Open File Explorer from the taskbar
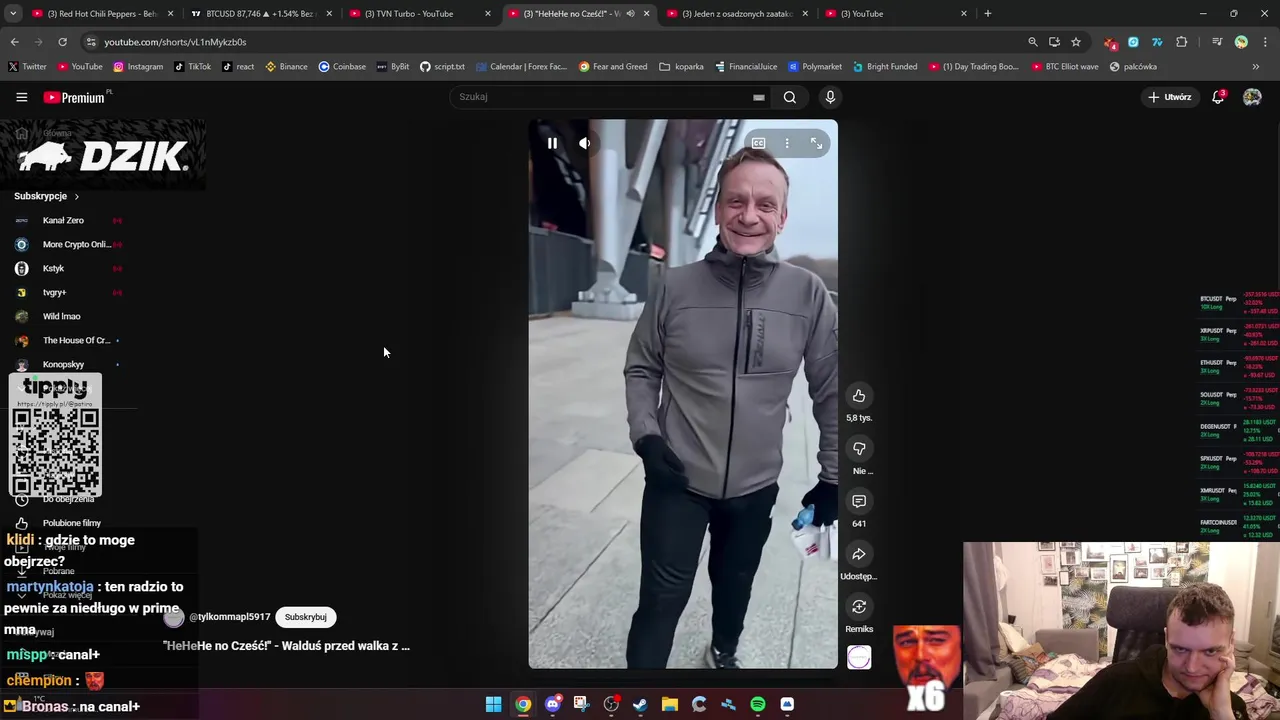 click(x=670, y=705)
